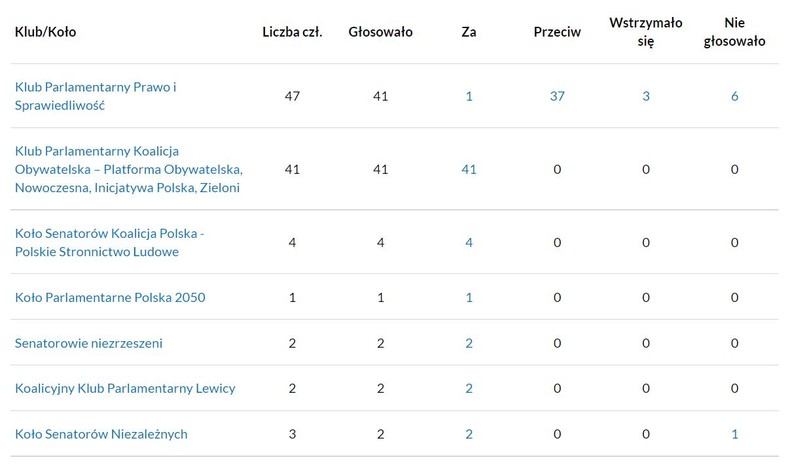Click Niezależnych 1 in Nie głosowało
This screenshot has width=788, height=466.
pyautogui.click(x=734, y=434)
